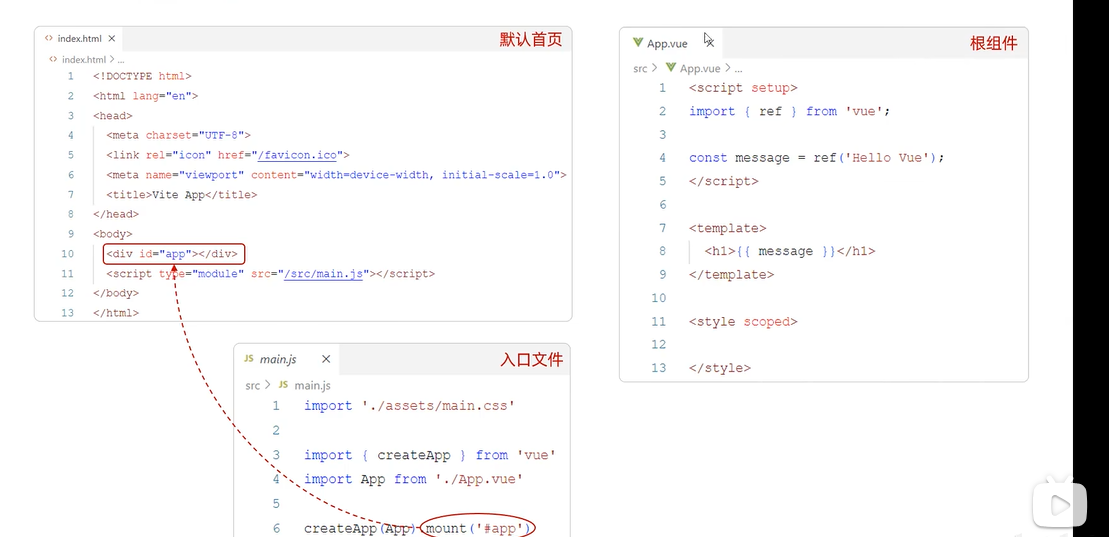
Task: Click the import { ref } from 'vue' line
Action: point(790,111)
